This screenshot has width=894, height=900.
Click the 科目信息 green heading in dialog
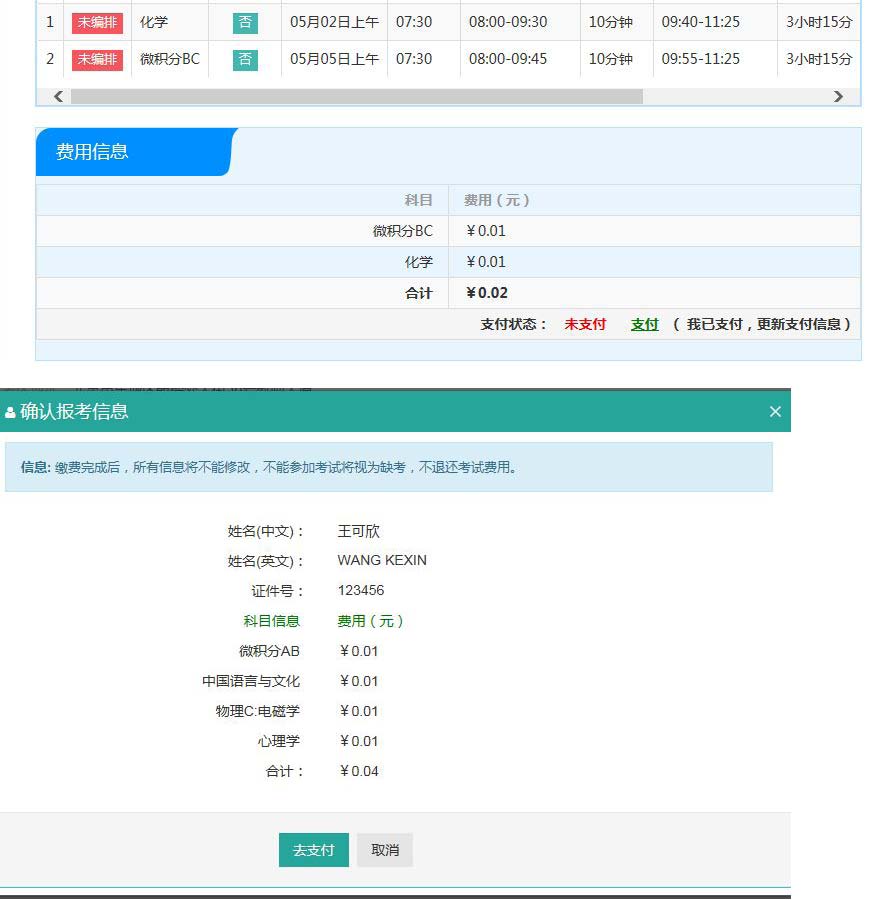(271, 621)
